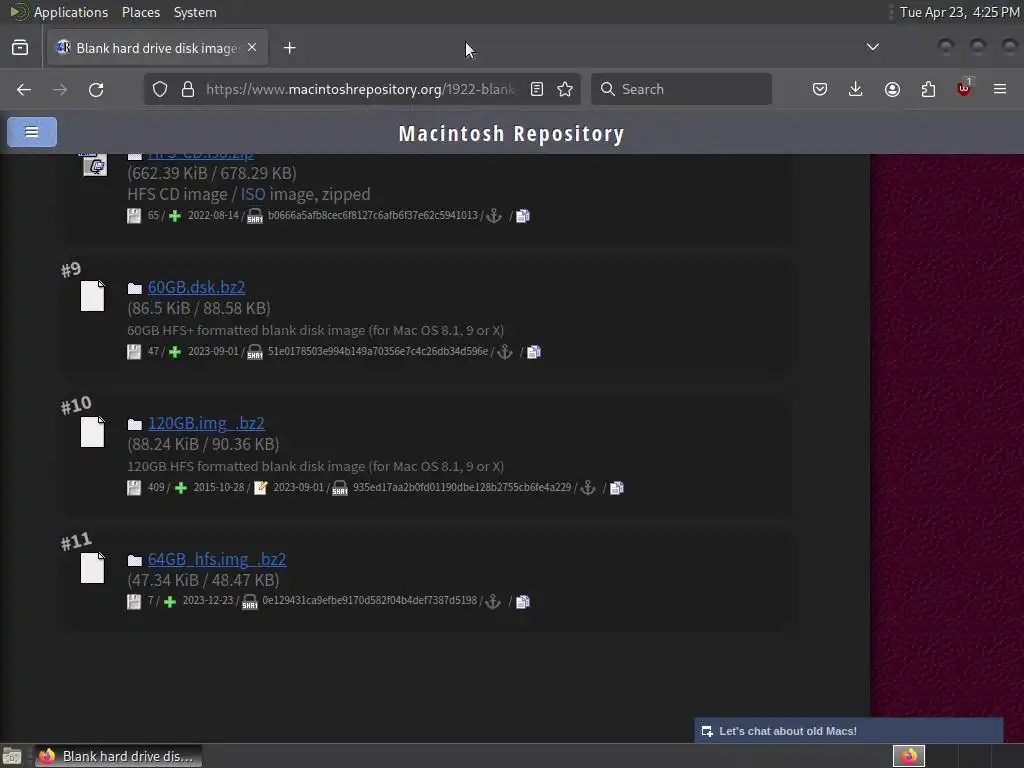Click green plus icon for 64GB_hfs.img_.bz2
The height and width of the screenshot is (768, 1024).
[x=170, y=601]
